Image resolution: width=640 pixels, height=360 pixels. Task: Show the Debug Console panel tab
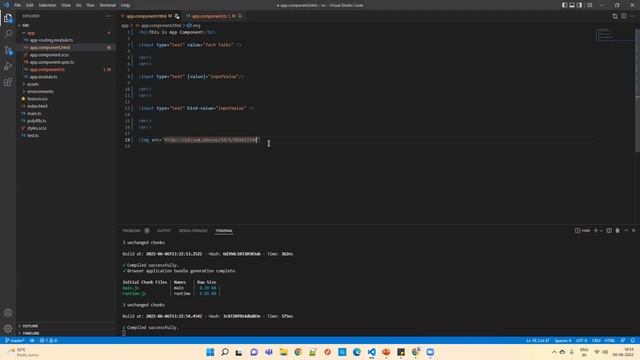click(x=193, y=231)
